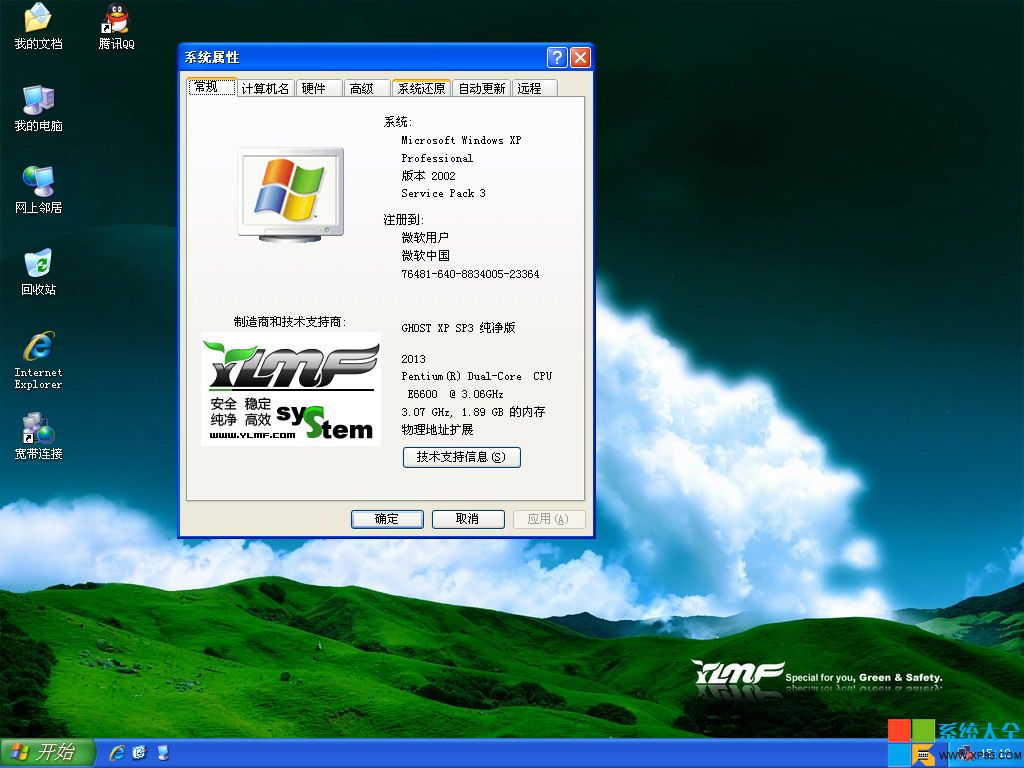Screen dimensions: 1024x768
Task: Click the second quick launch icon in taskbar
Action: 140,752
